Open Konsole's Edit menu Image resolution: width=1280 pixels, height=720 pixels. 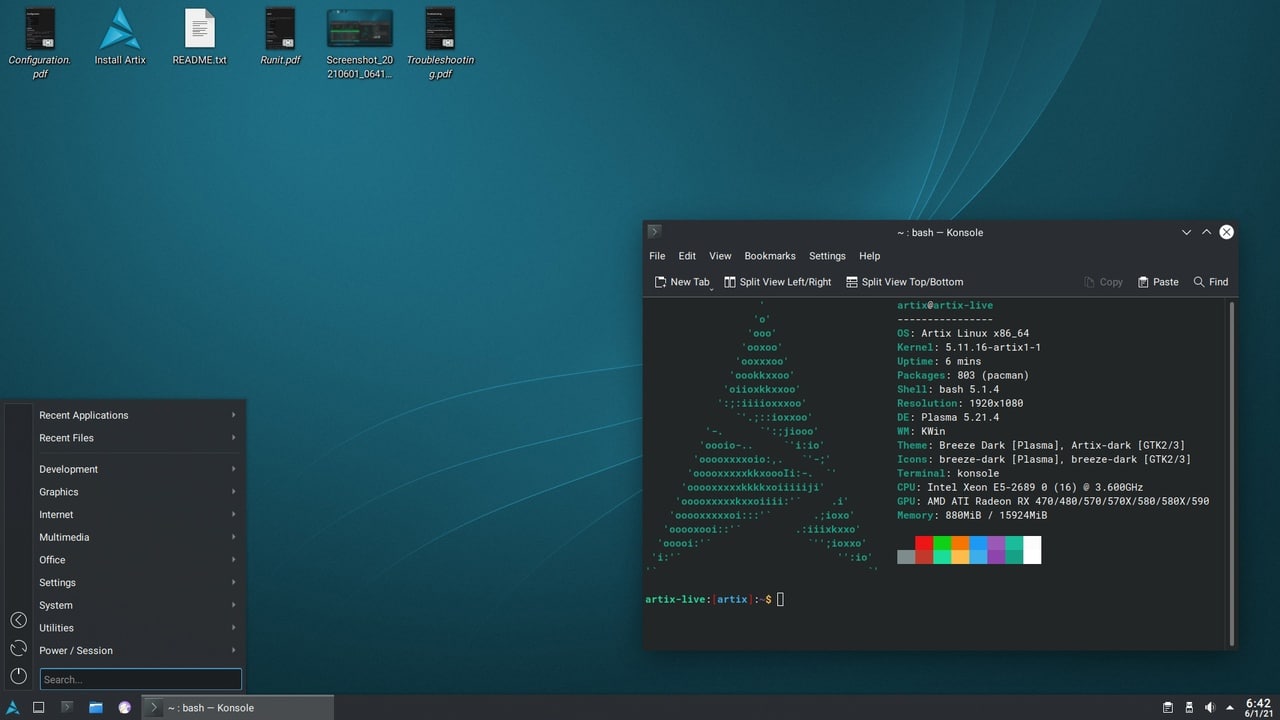coord(687,256)
